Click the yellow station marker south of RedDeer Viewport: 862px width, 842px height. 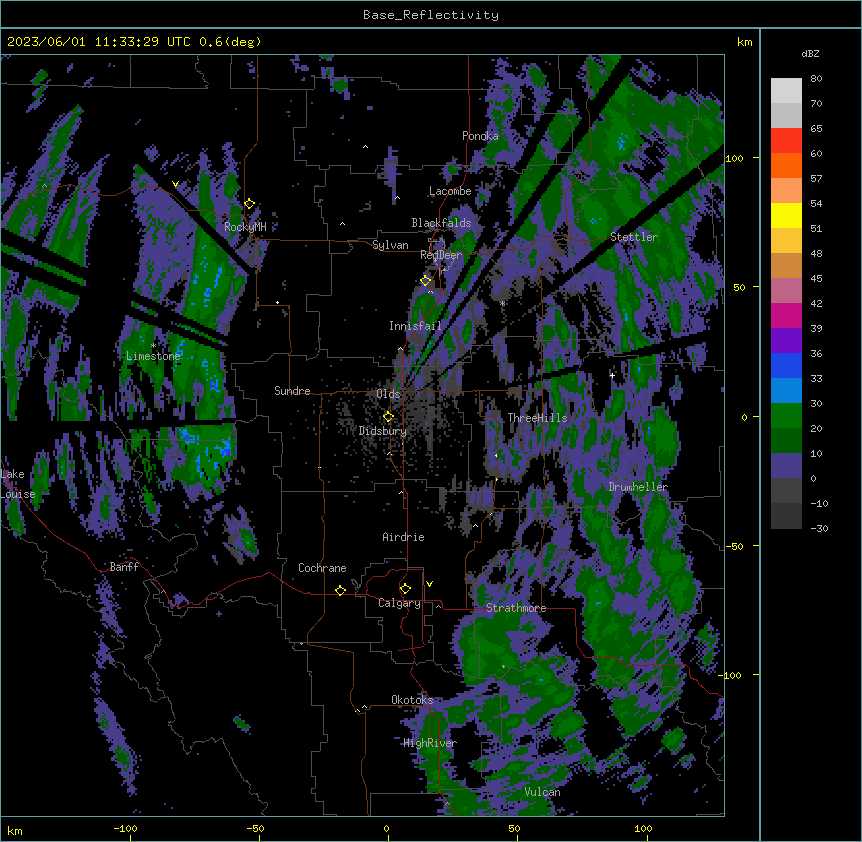pos(426,281)
